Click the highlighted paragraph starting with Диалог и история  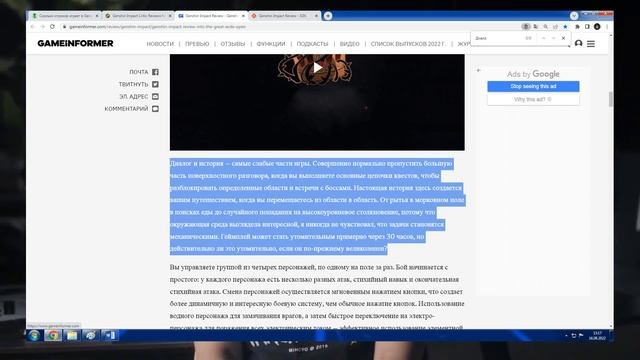click(317, 206)
